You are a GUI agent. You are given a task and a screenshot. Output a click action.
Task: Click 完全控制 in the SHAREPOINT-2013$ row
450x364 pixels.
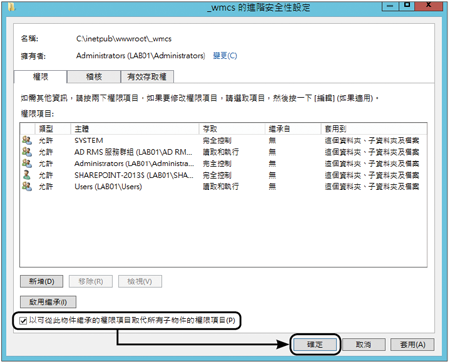pyautogui.click(x=217, y=175)
